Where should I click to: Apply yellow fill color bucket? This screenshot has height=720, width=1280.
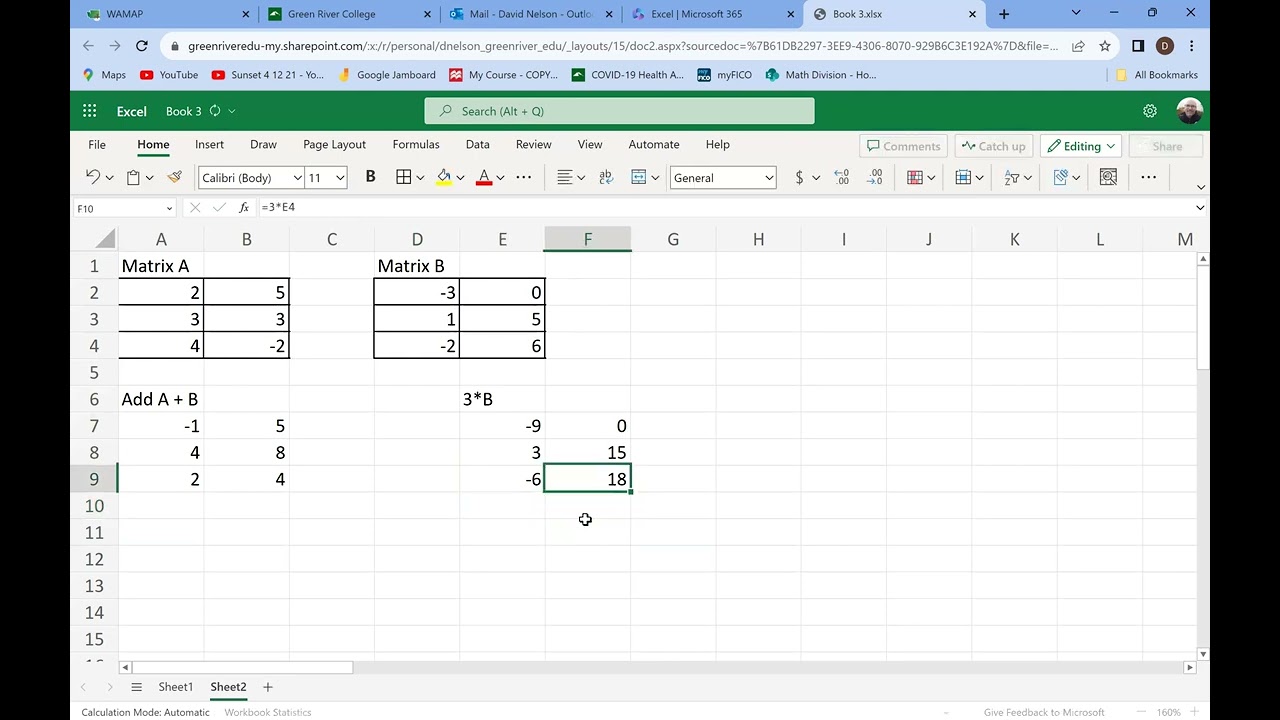[x=444, y=177]
